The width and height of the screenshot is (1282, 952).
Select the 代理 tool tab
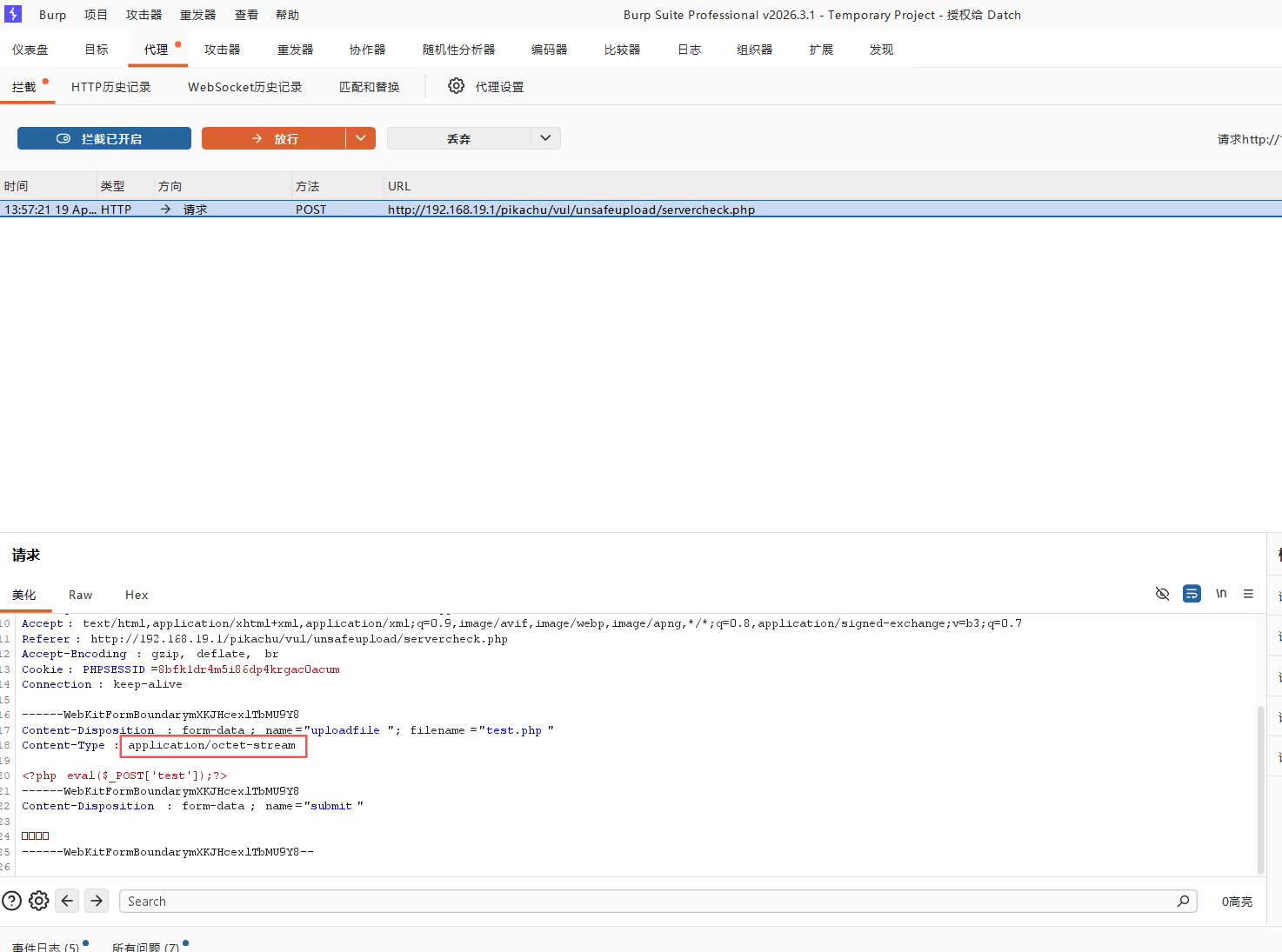157,50
